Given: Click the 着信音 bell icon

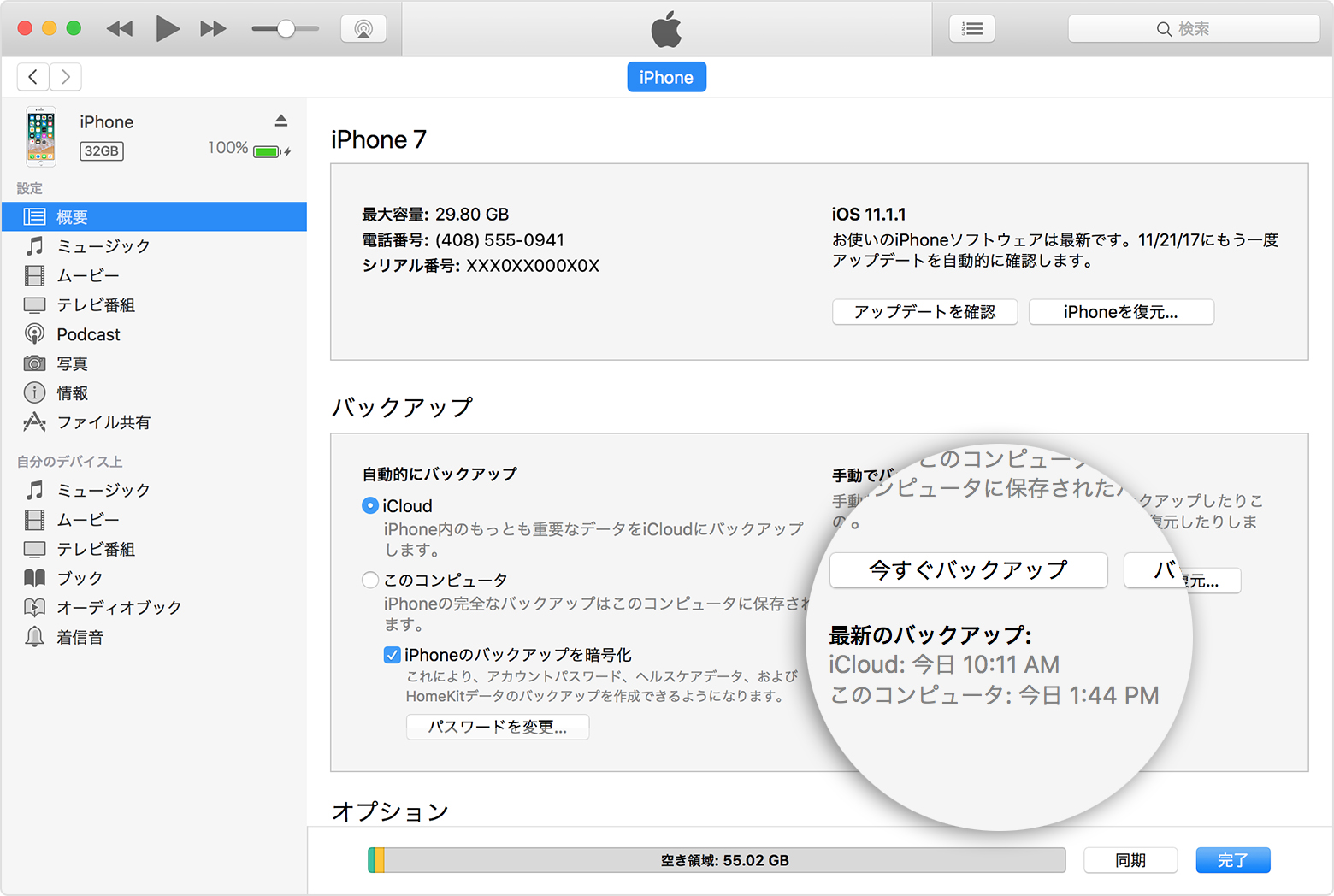Looking at the screenshot, I should point(34,637).
